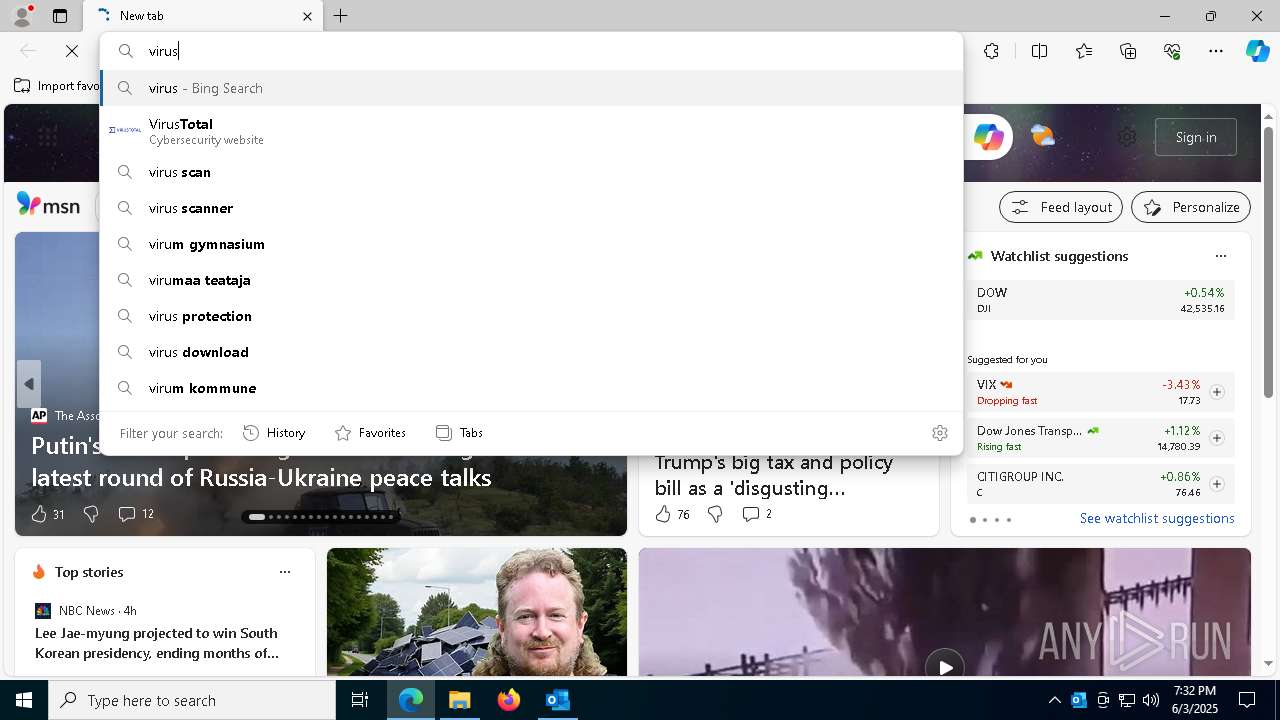The image size is (1280, 720).
Task: Open the Extensions puzzle icon
Action: pyautogui.click(x=991, y=51)
